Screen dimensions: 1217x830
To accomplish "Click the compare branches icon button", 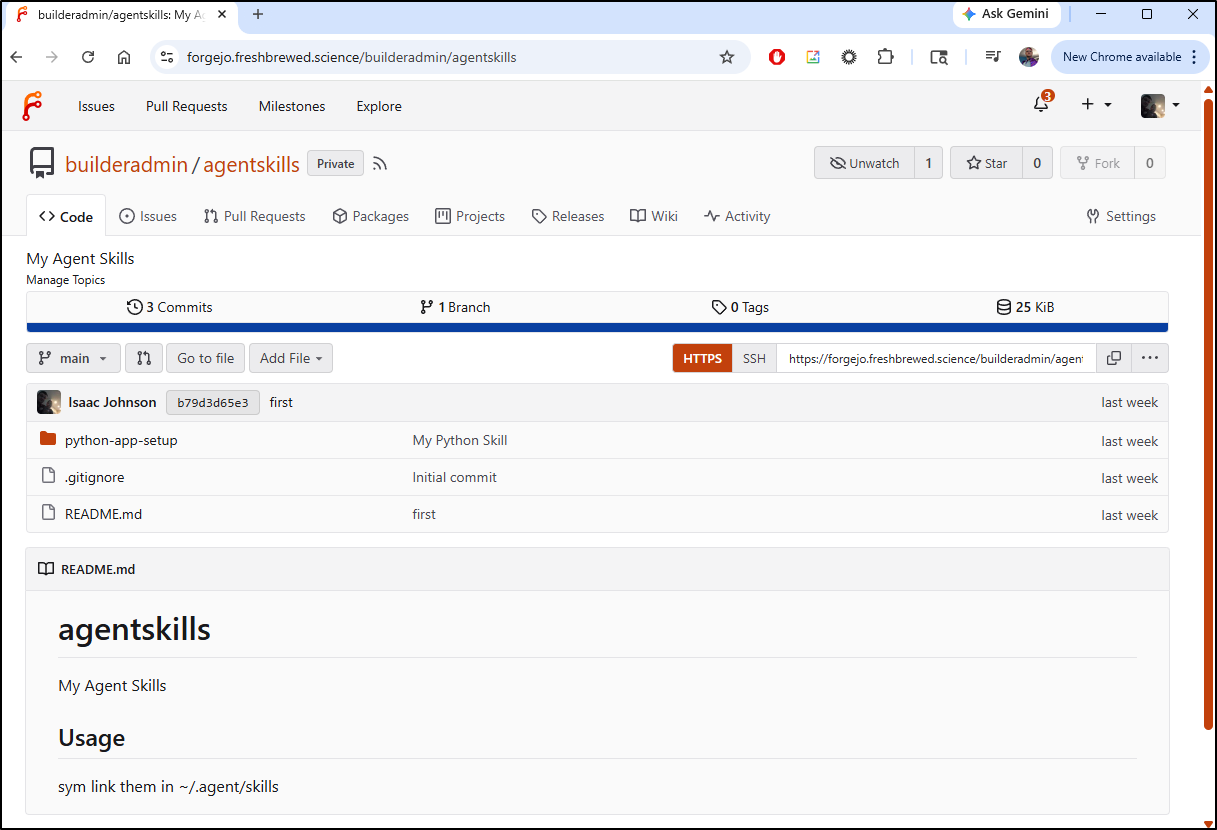I will (144, 358).
